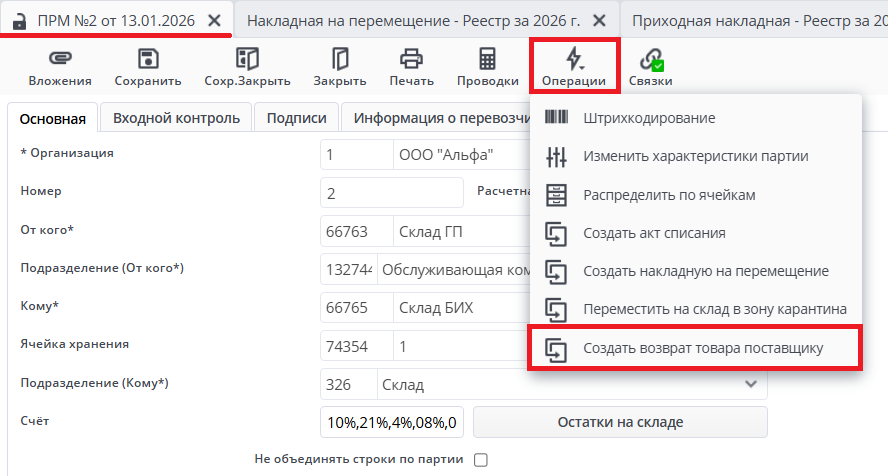Open the Связки links icon

tap(651, 59)
